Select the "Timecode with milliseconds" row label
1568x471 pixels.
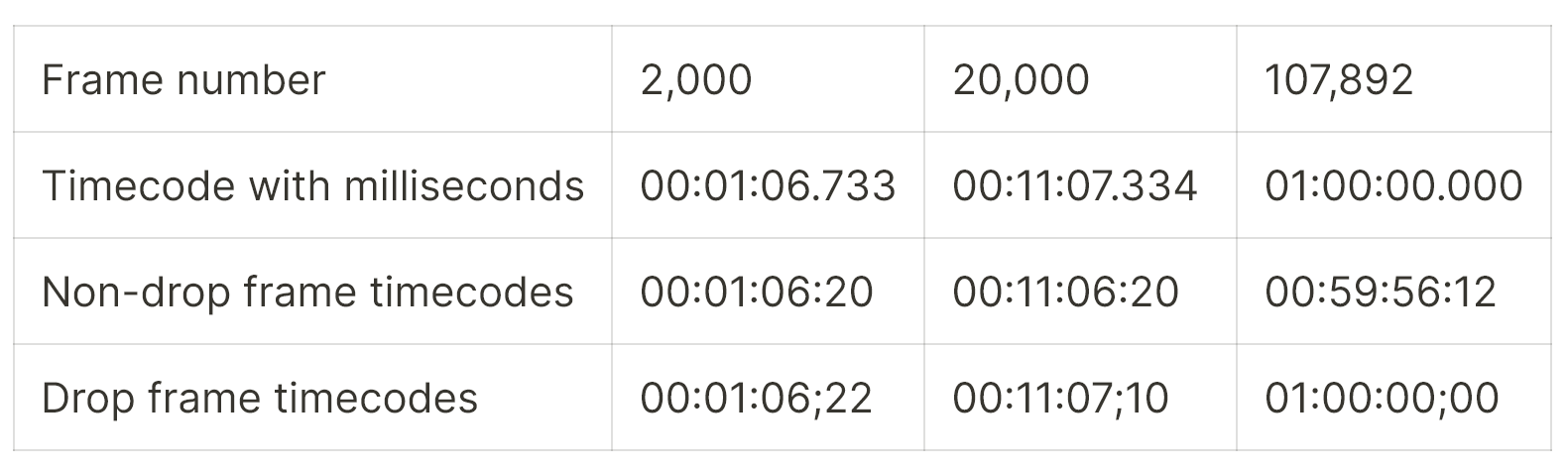click(312, 185)
